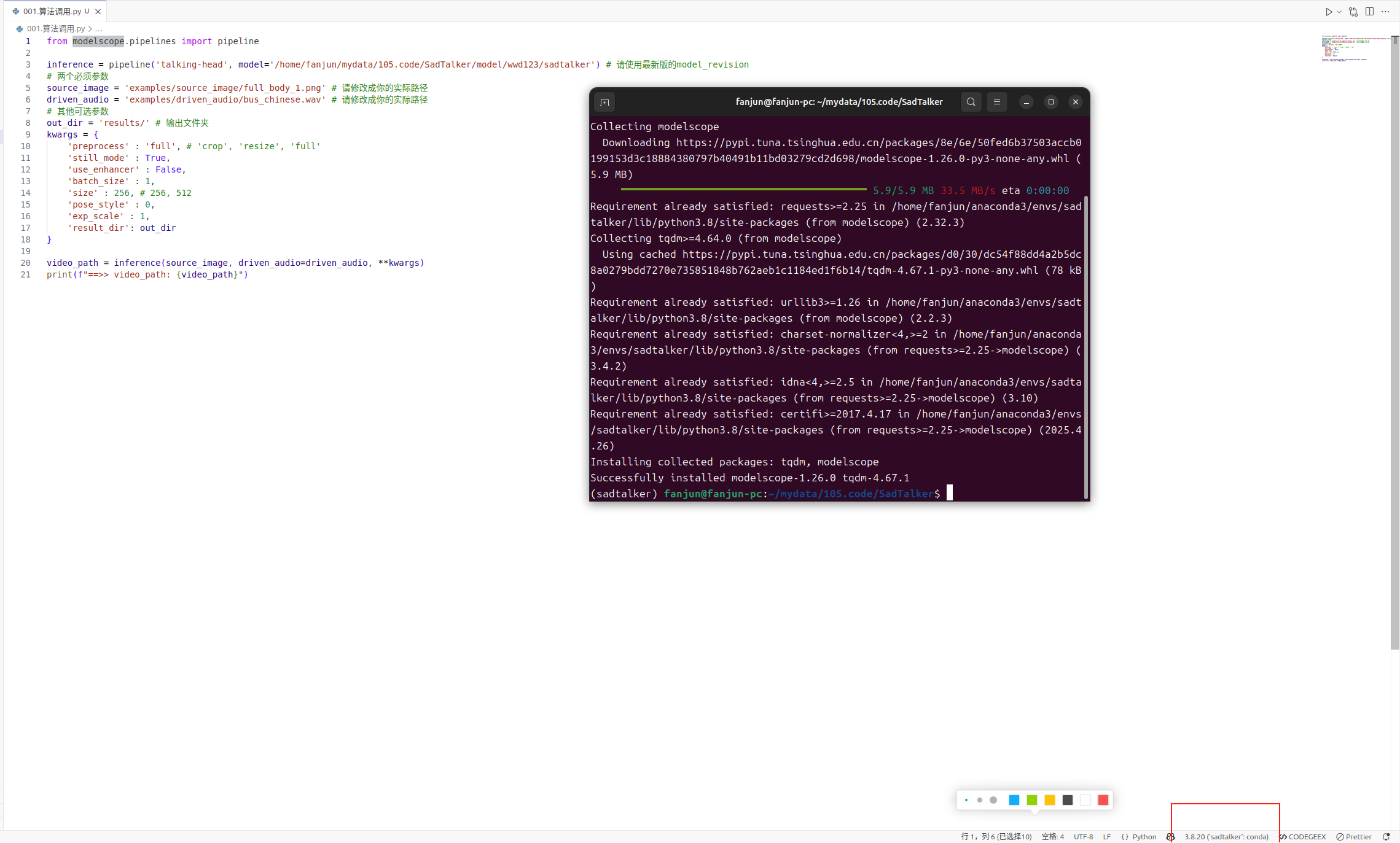Click the True value for still_mode

[155, 158]
